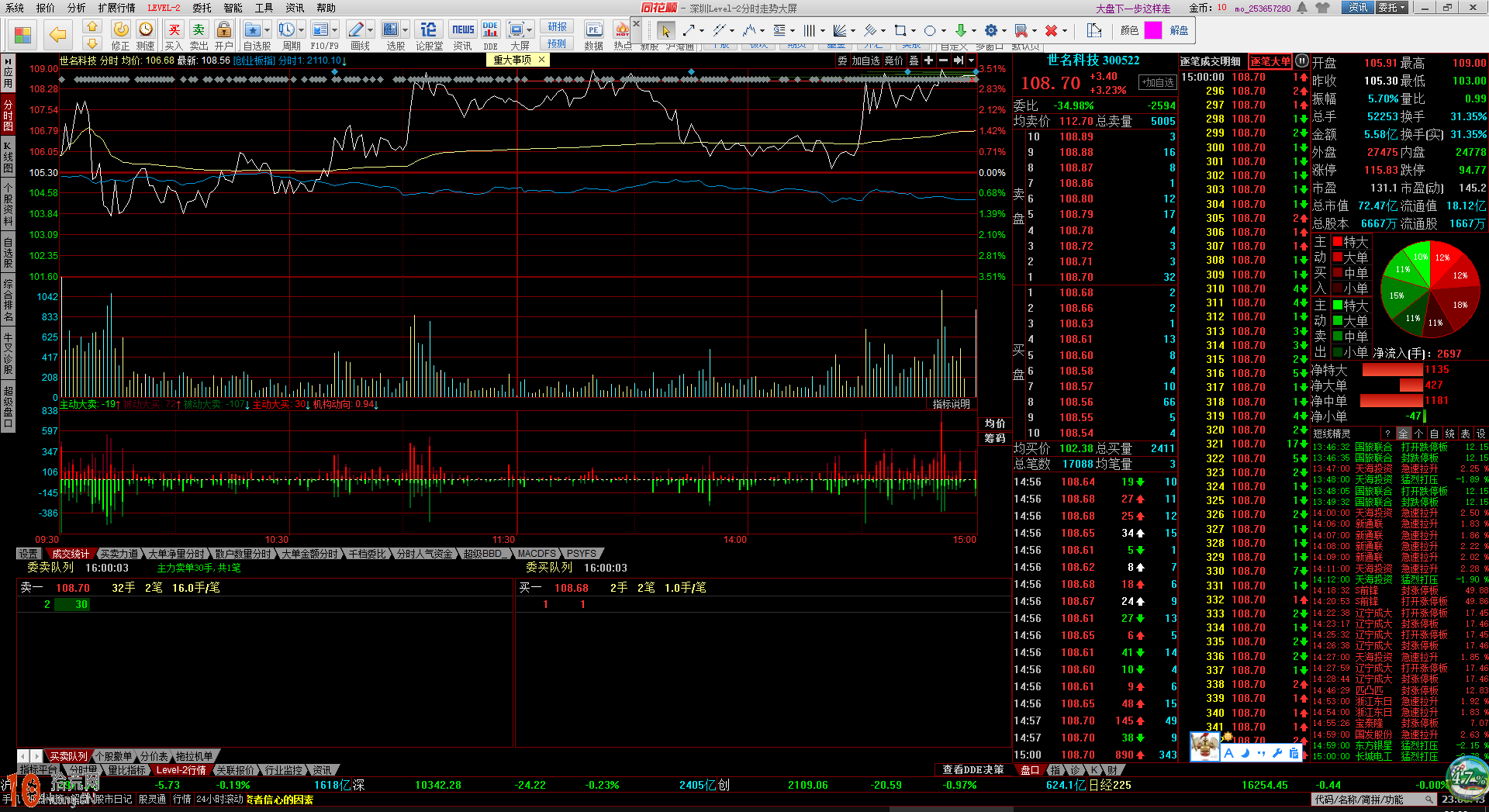Open the DDE chart icon
The height and width of the screenshot is (812, 1489).
coord(490,30)
